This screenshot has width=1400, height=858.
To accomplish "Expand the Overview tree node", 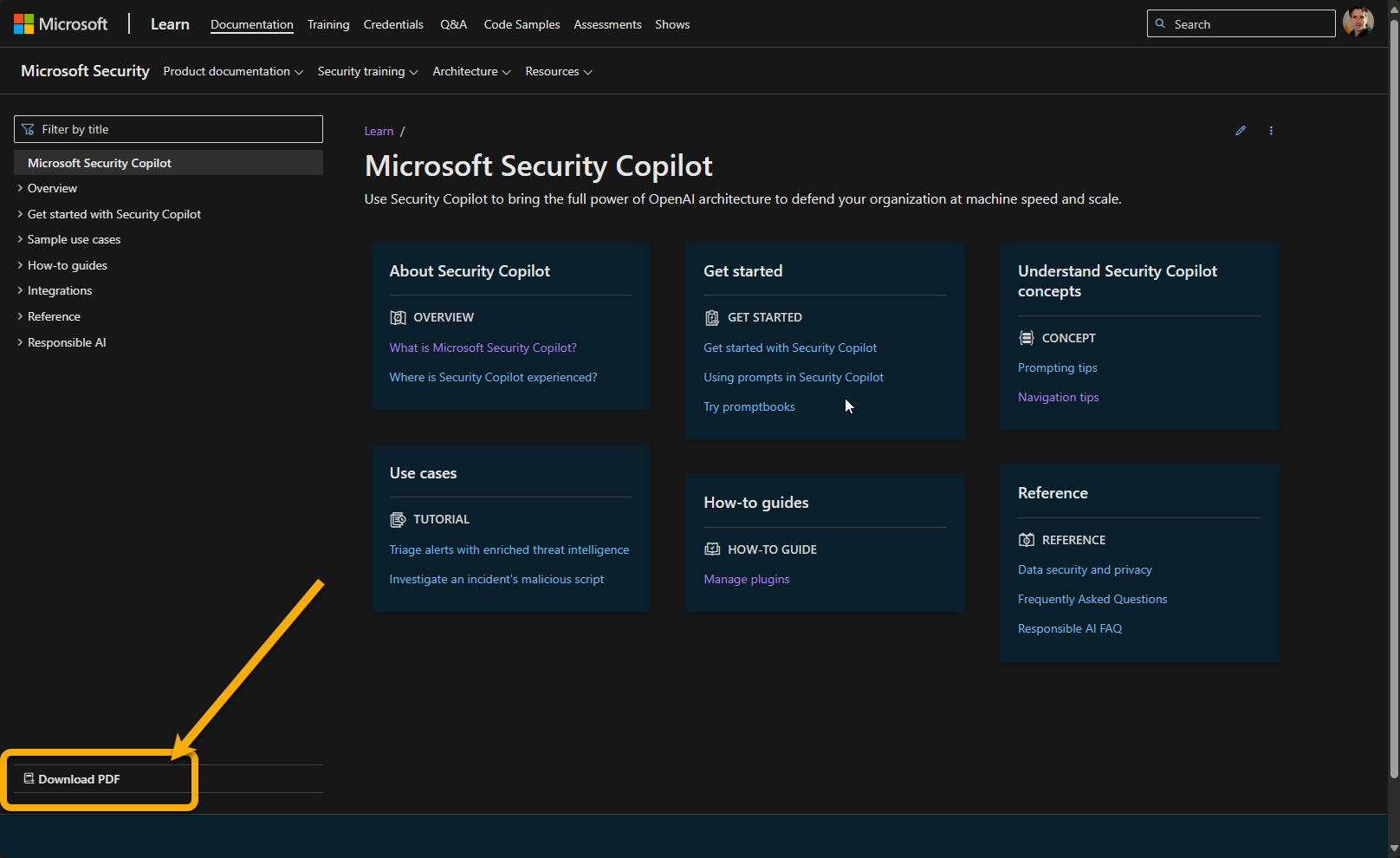I will (20, 188).
